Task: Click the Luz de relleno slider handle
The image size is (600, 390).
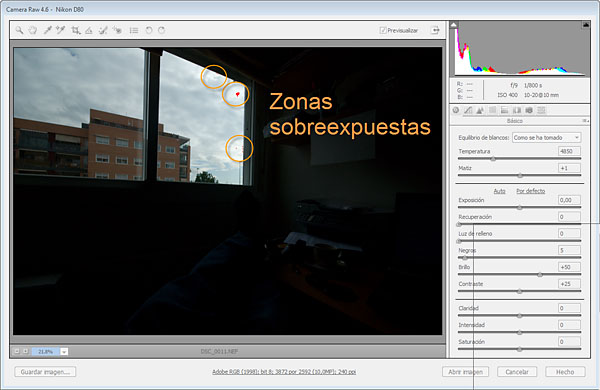Action: (x=459, y=242)
